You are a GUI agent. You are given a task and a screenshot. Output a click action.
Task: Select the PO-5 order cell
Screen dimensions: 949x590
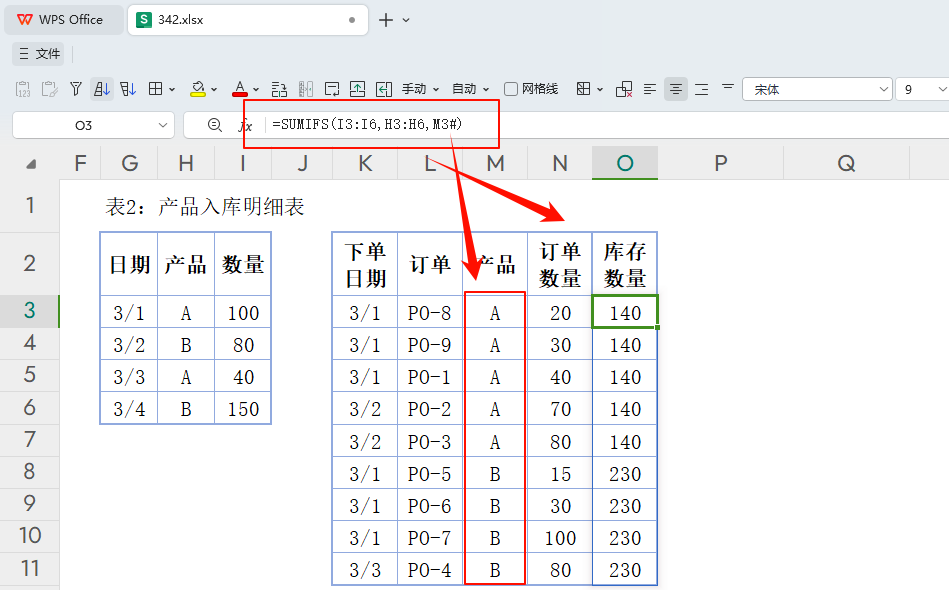pyautogui.click(x=430, y=474)
